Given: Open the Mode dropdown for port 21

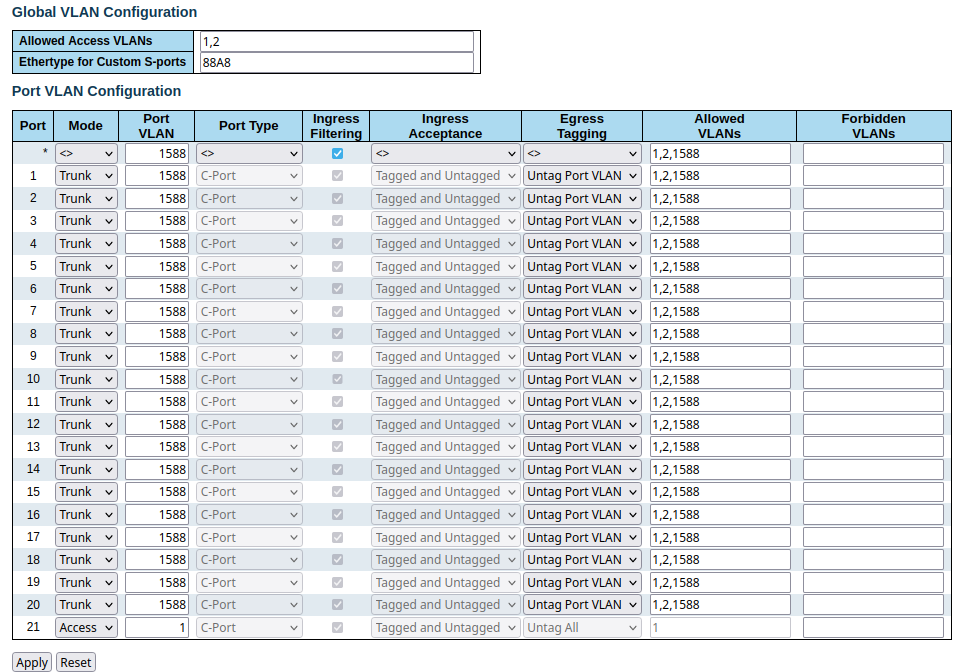Looking at the screenshot, I should (86, 628).
